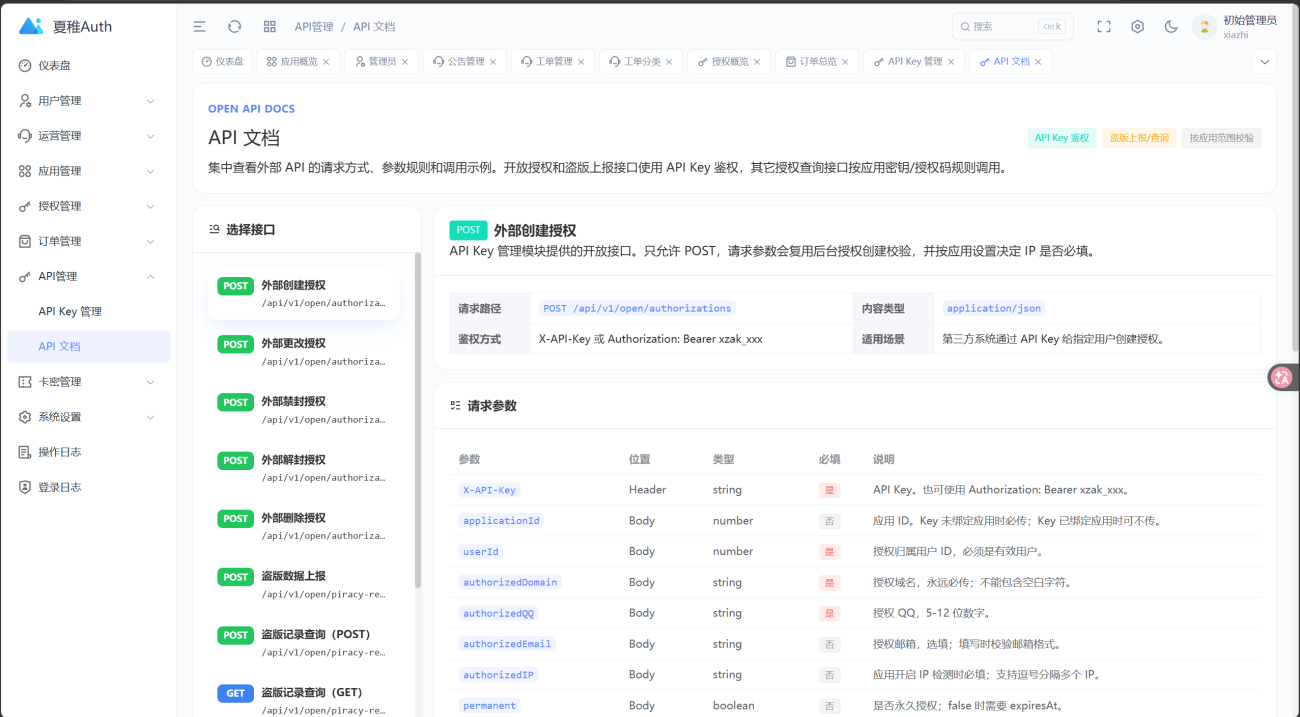The height and width of the screenshot is (717, 1300).
Task: Select the 外部更改授权 interface
Action: [x=304, y=352]
